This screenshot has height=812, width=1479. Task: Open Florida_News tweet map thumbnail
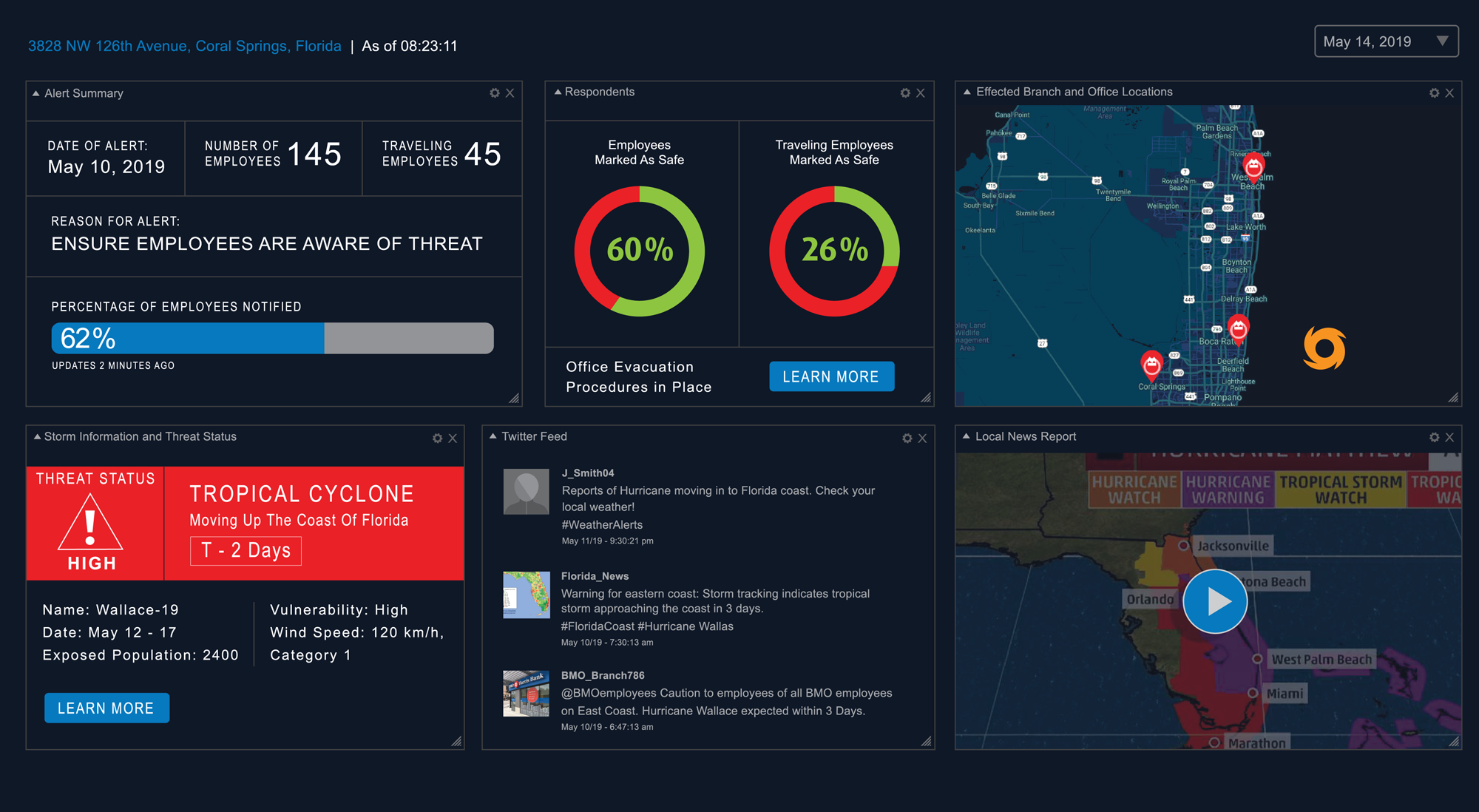click(x=526, y=595)
